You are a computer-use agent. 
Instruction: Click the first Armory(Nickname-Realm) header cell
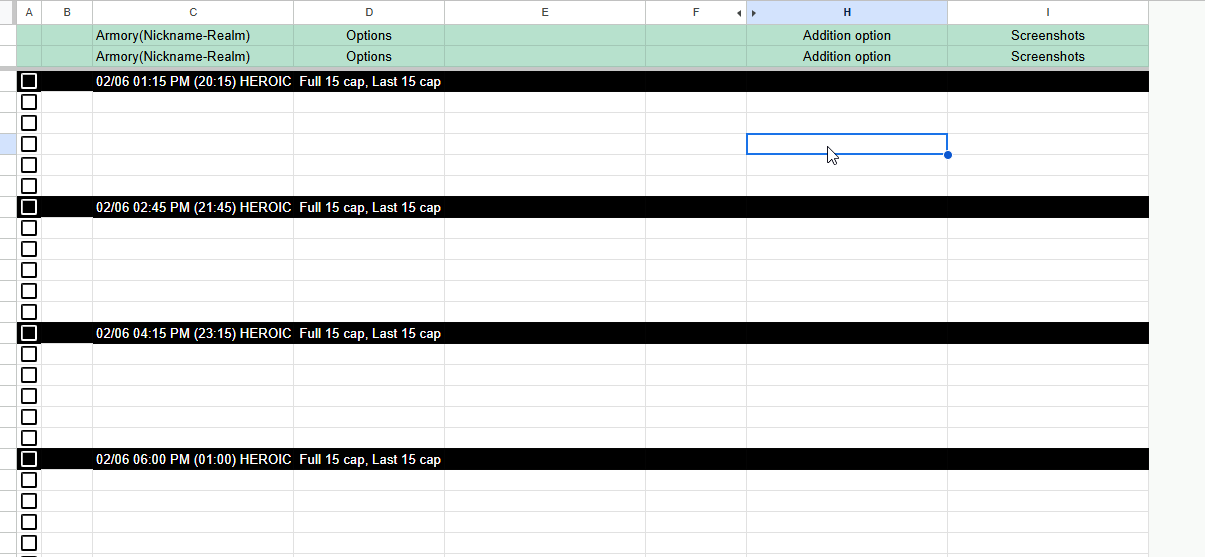pos(193,35)
